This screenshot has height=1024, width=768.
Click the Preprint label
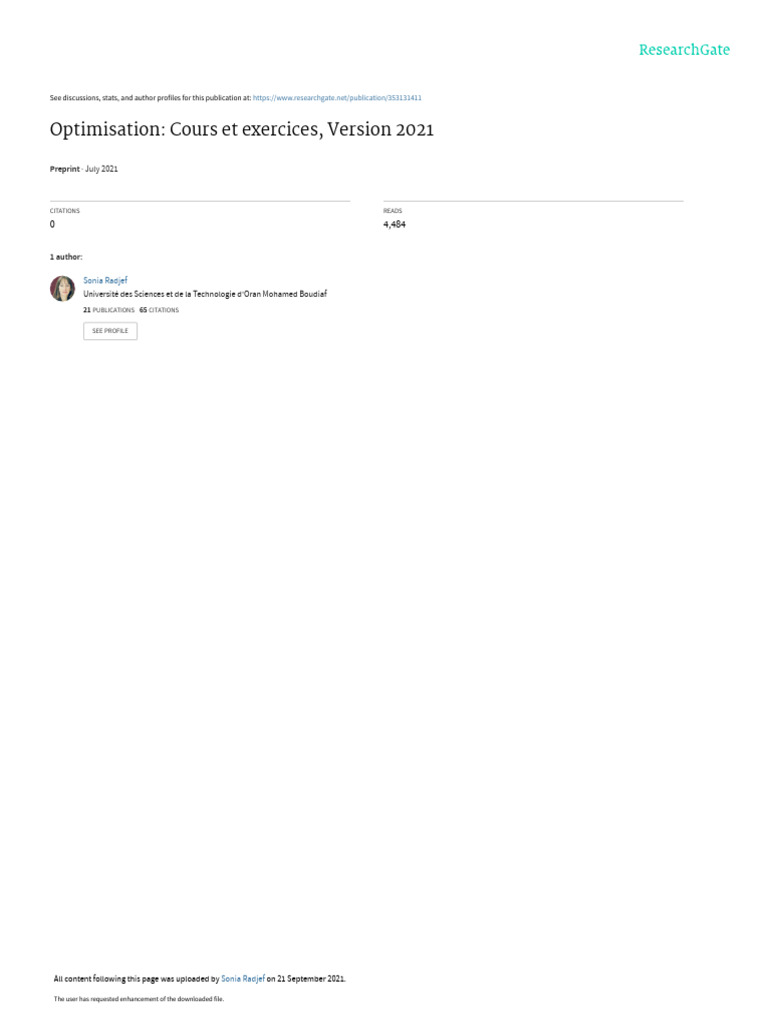click(65, 169)
